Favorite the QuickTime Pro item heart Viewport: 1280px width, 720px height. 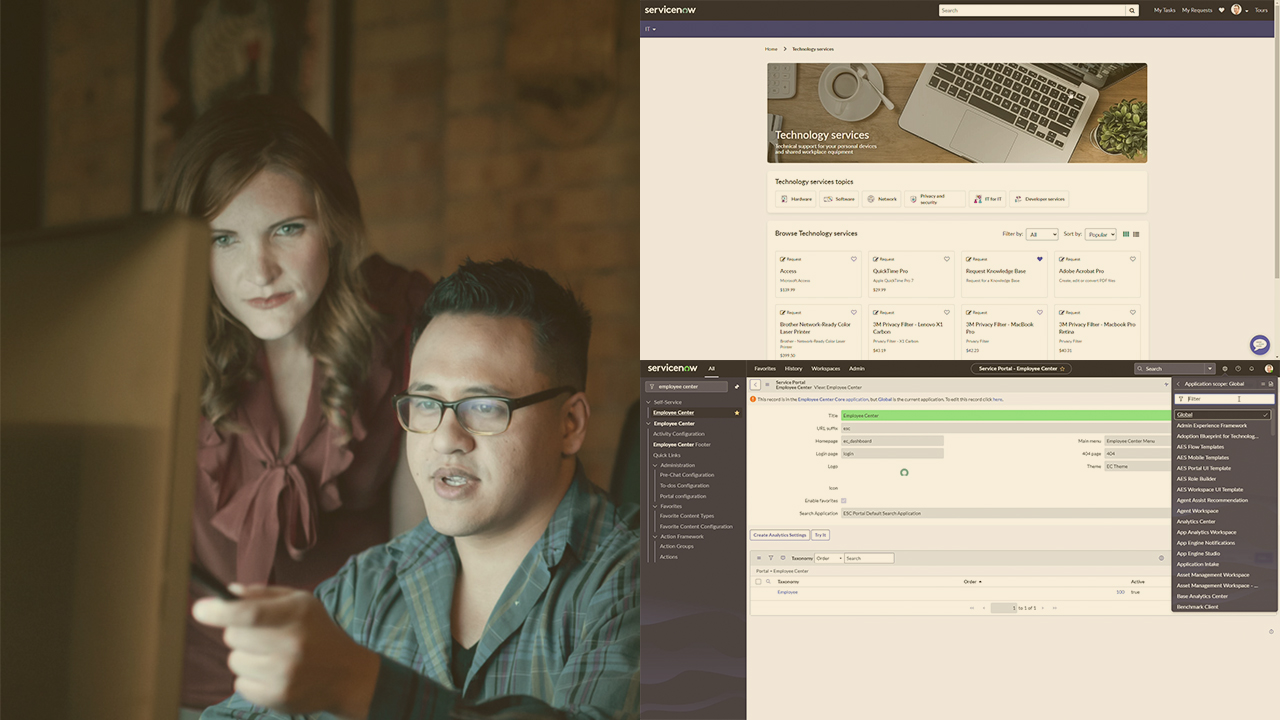tap(947, 259)
